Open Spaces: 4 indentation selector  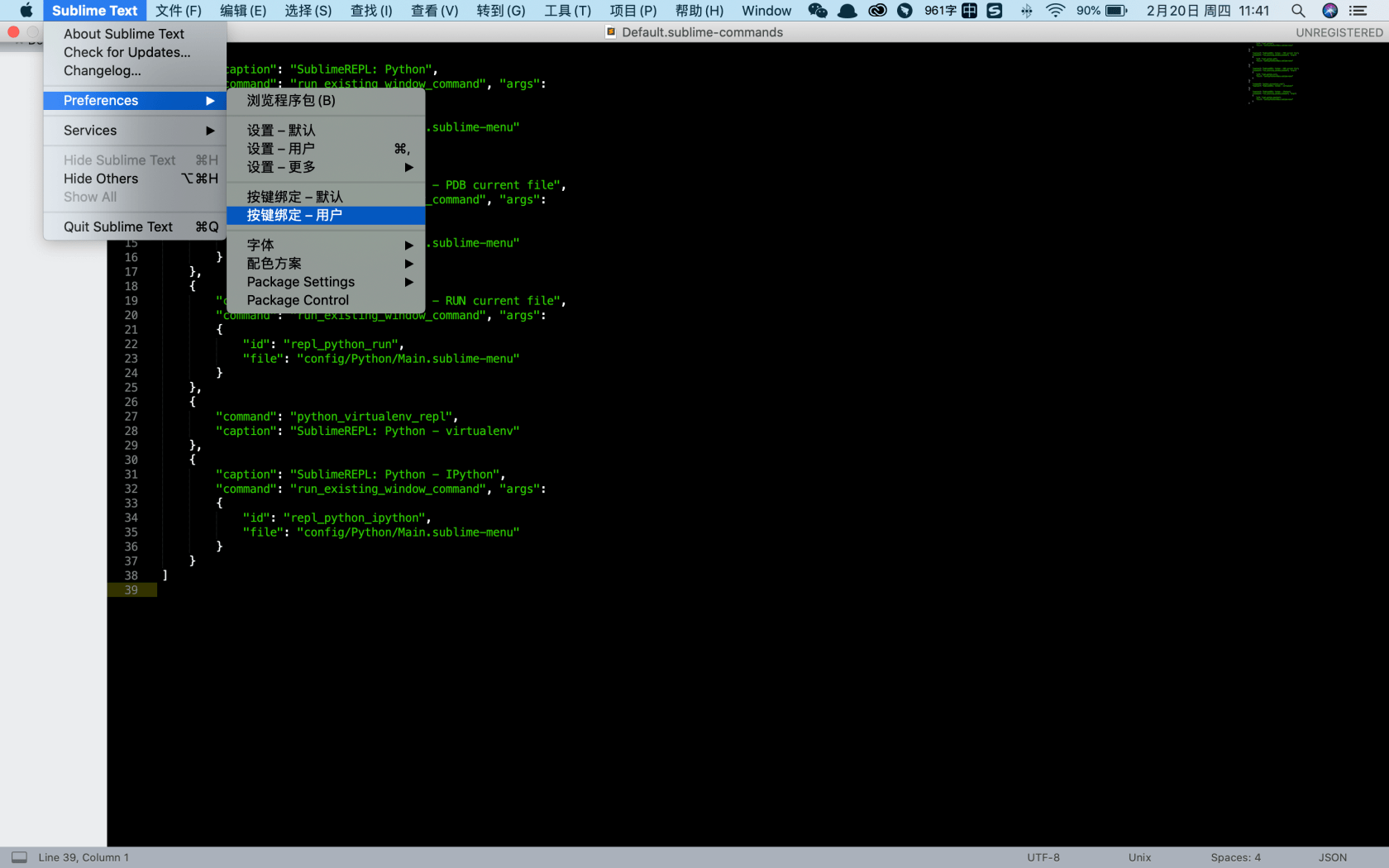(1235, 857)
